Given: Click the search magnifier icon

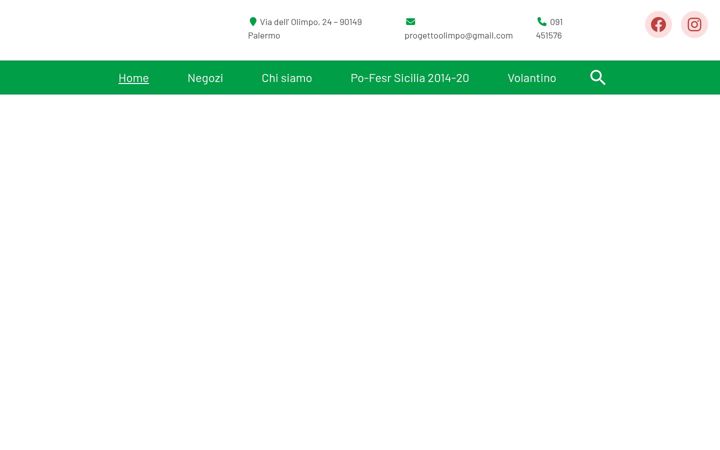Looking at the screenshot, I should coord(597,78).
